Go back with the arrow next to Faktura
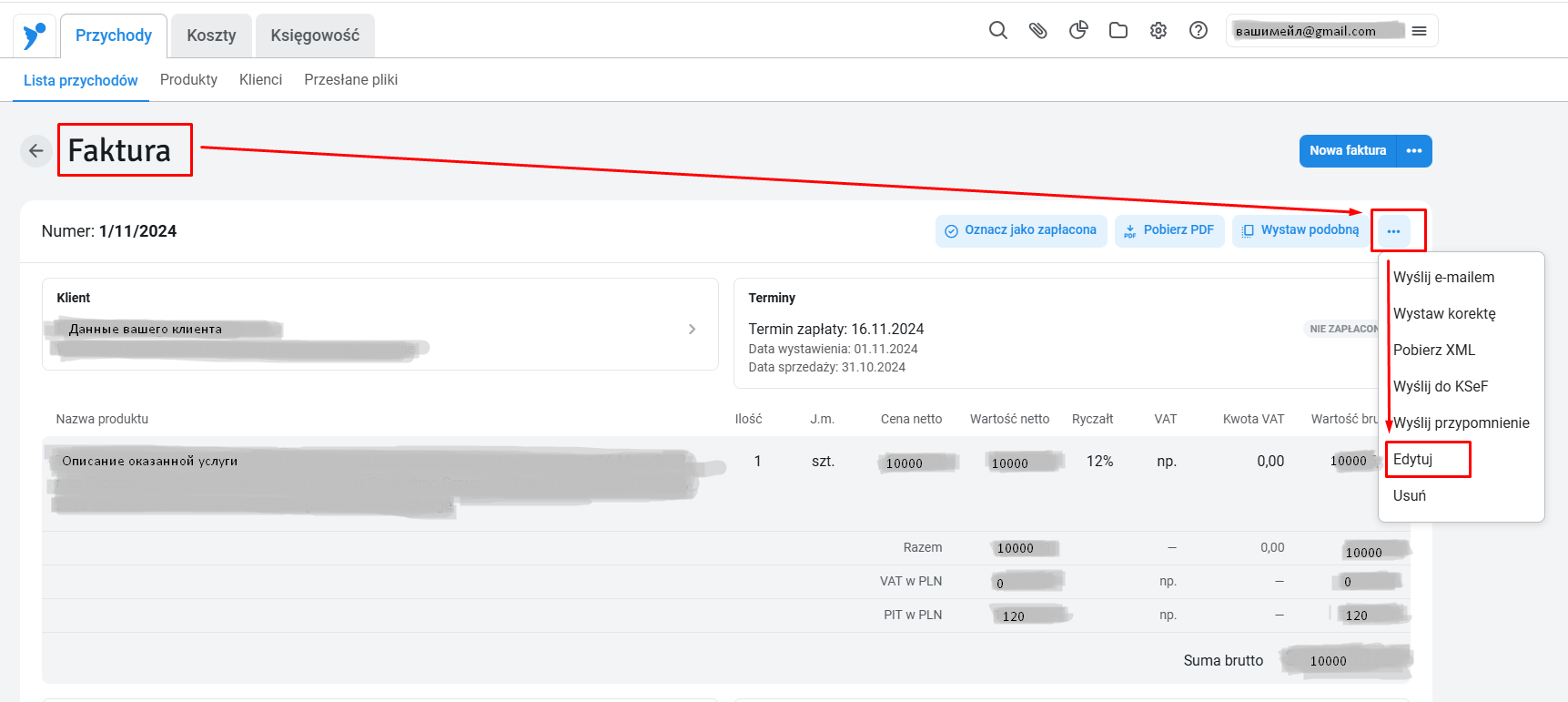 pyautogui.click(x=36, y=151)
